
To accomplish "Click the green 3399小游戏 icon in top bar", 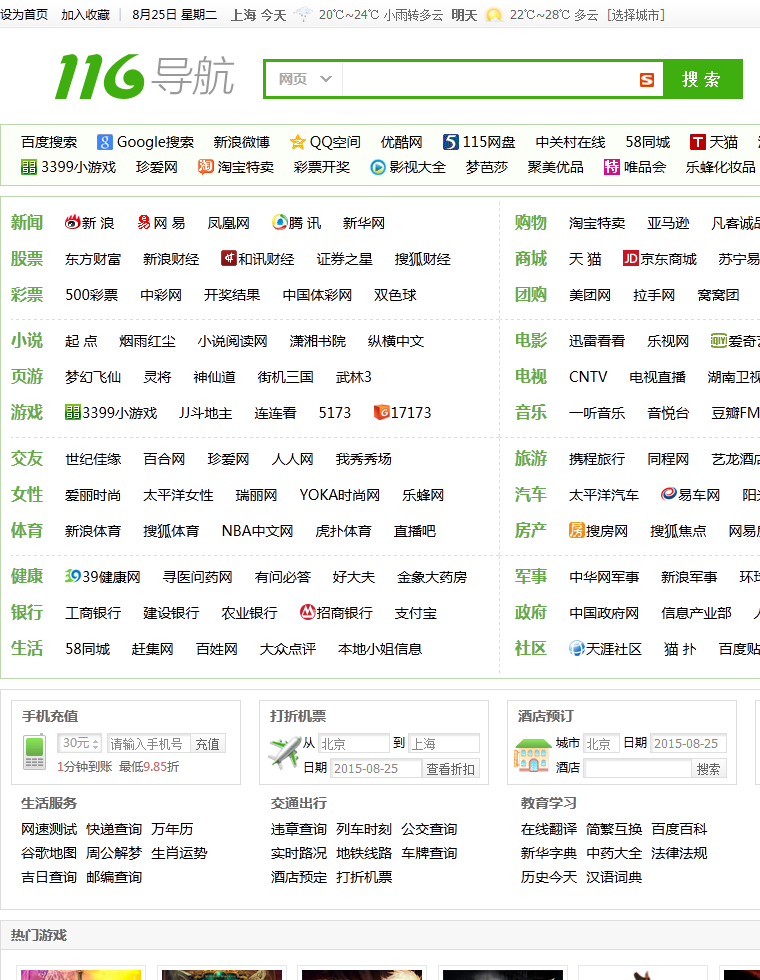I will 29,167.
